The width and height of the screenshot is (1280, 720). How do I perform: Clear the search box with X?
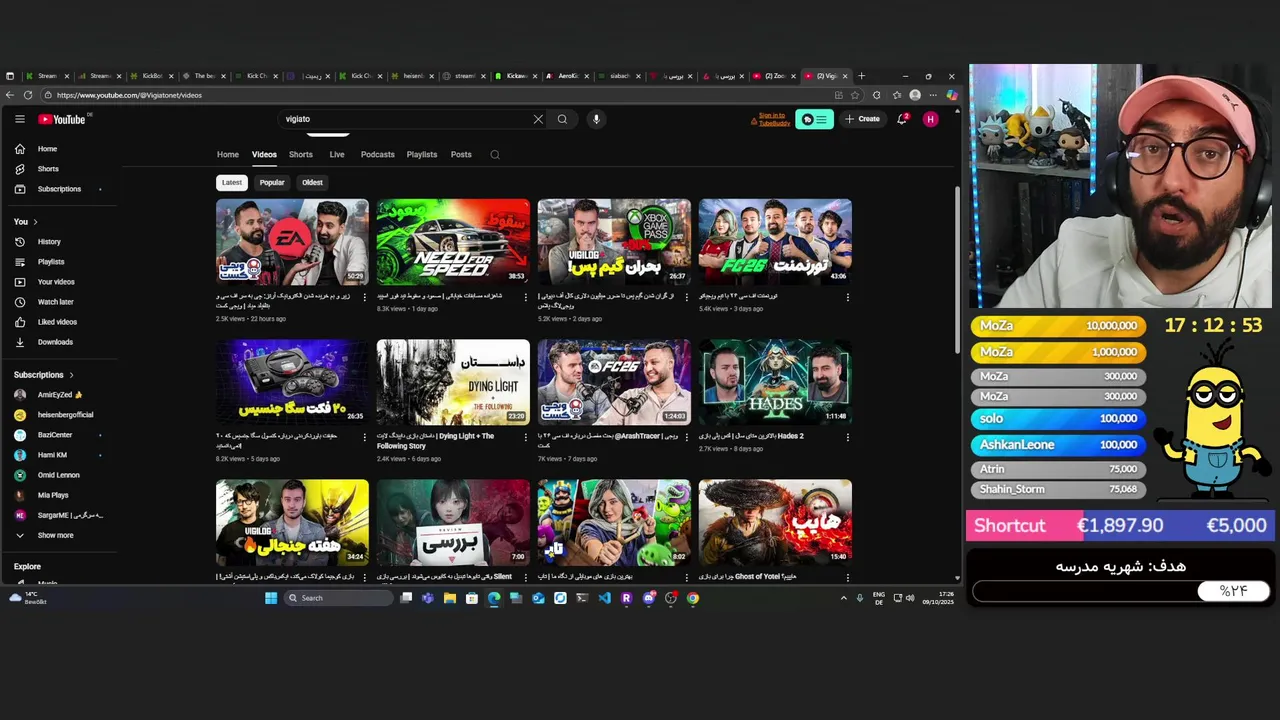click(538, 119)
